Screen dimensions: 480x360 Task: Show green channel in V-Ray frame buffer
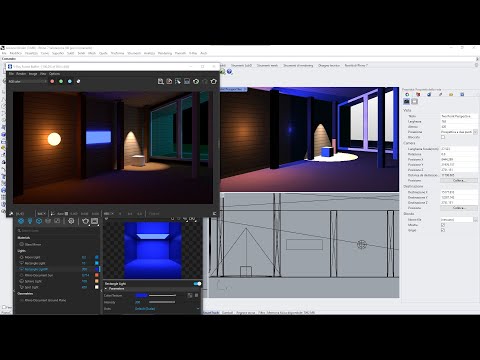(x=61, y=81)
